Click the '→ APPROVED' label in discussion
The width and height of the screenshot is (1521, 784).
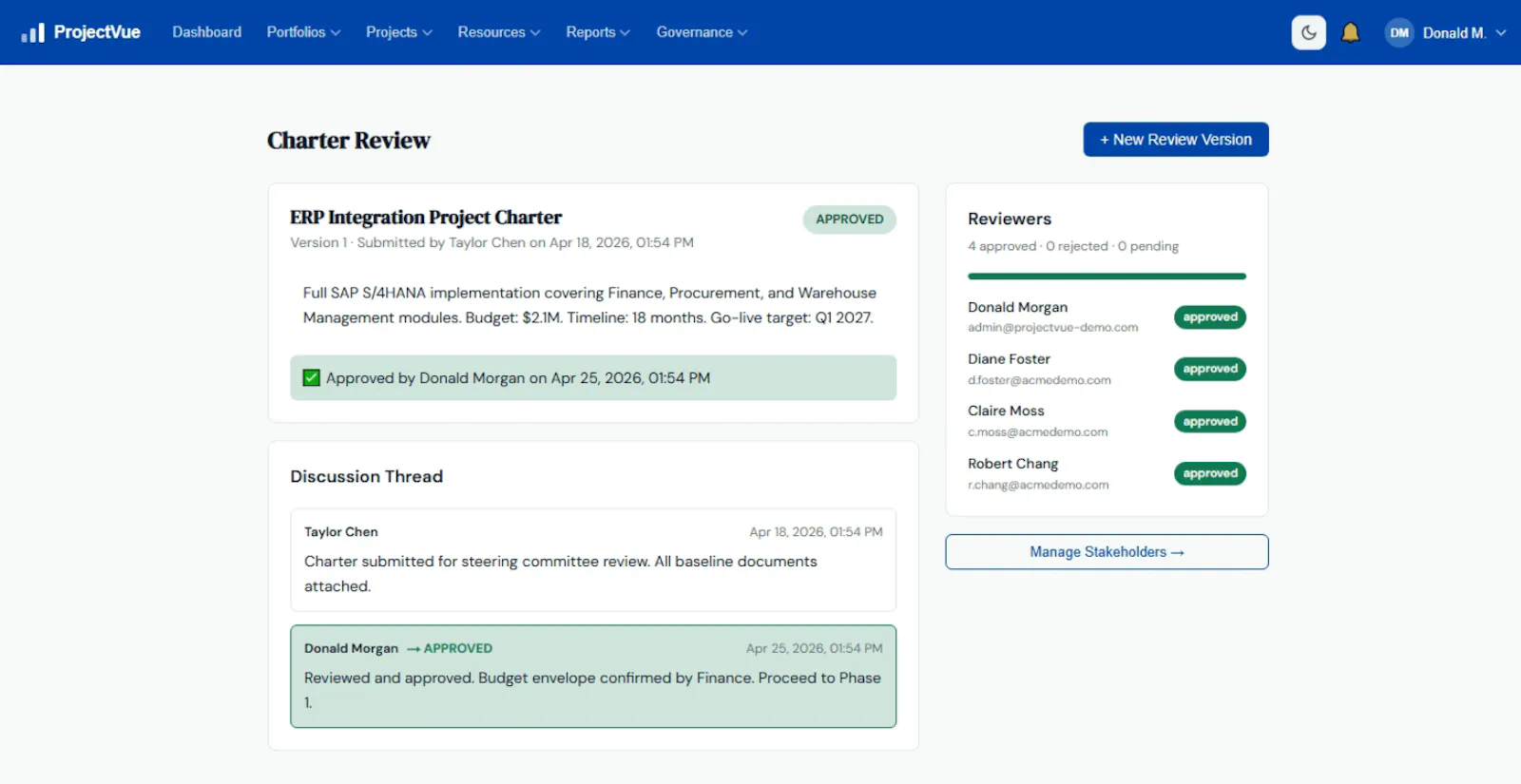[450, 648]
